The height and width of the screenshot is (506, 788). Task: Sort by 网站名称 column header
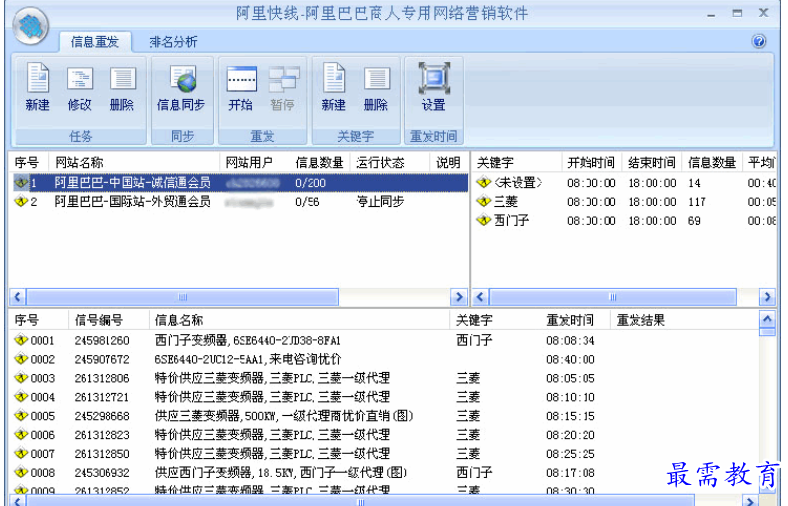[x=134, y=163]
